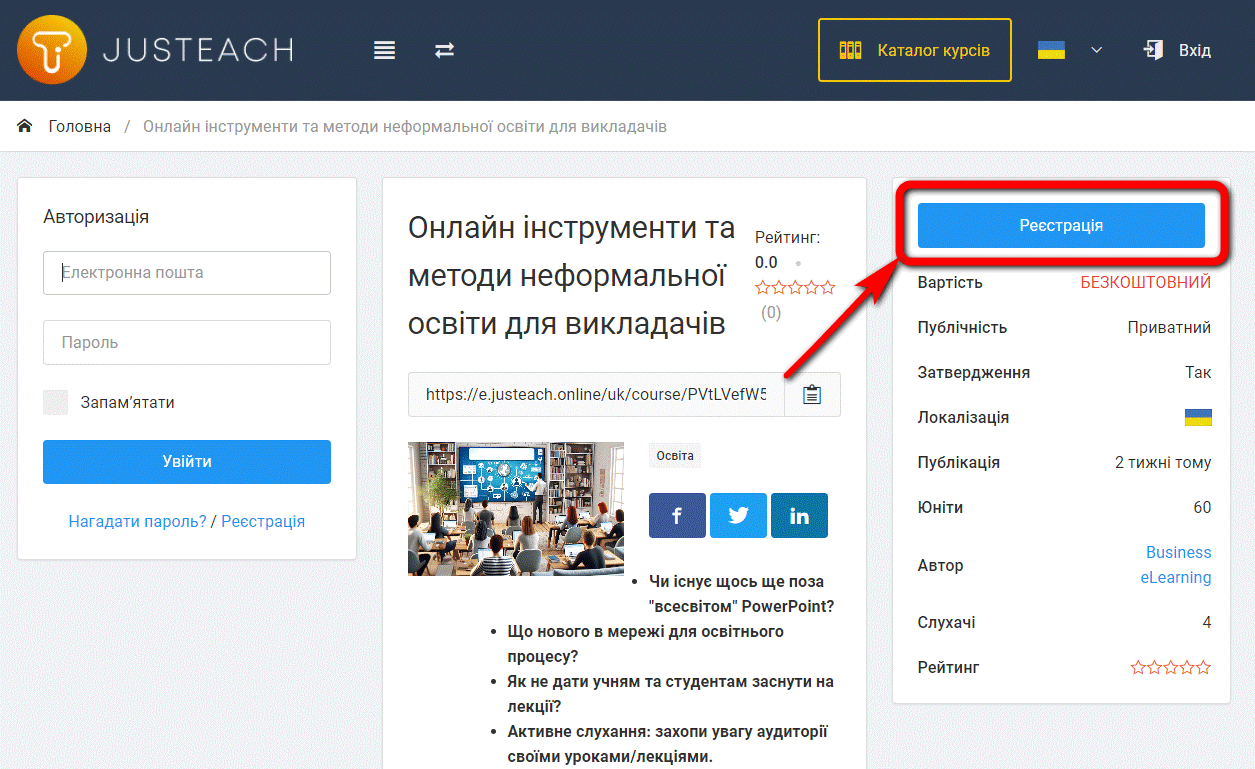Image resolution: width=1255 pixels, height=769 pixels.
Task: Share the course on Facebook
Action: [x=677, y=515]
